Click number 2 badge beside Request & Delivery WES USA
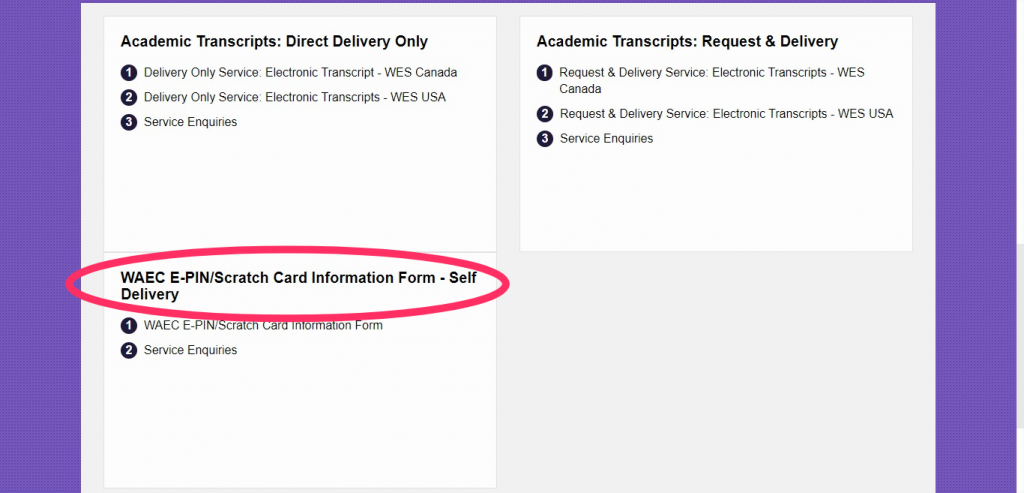This screenshot has height=493, width=1024. (544, 114)
